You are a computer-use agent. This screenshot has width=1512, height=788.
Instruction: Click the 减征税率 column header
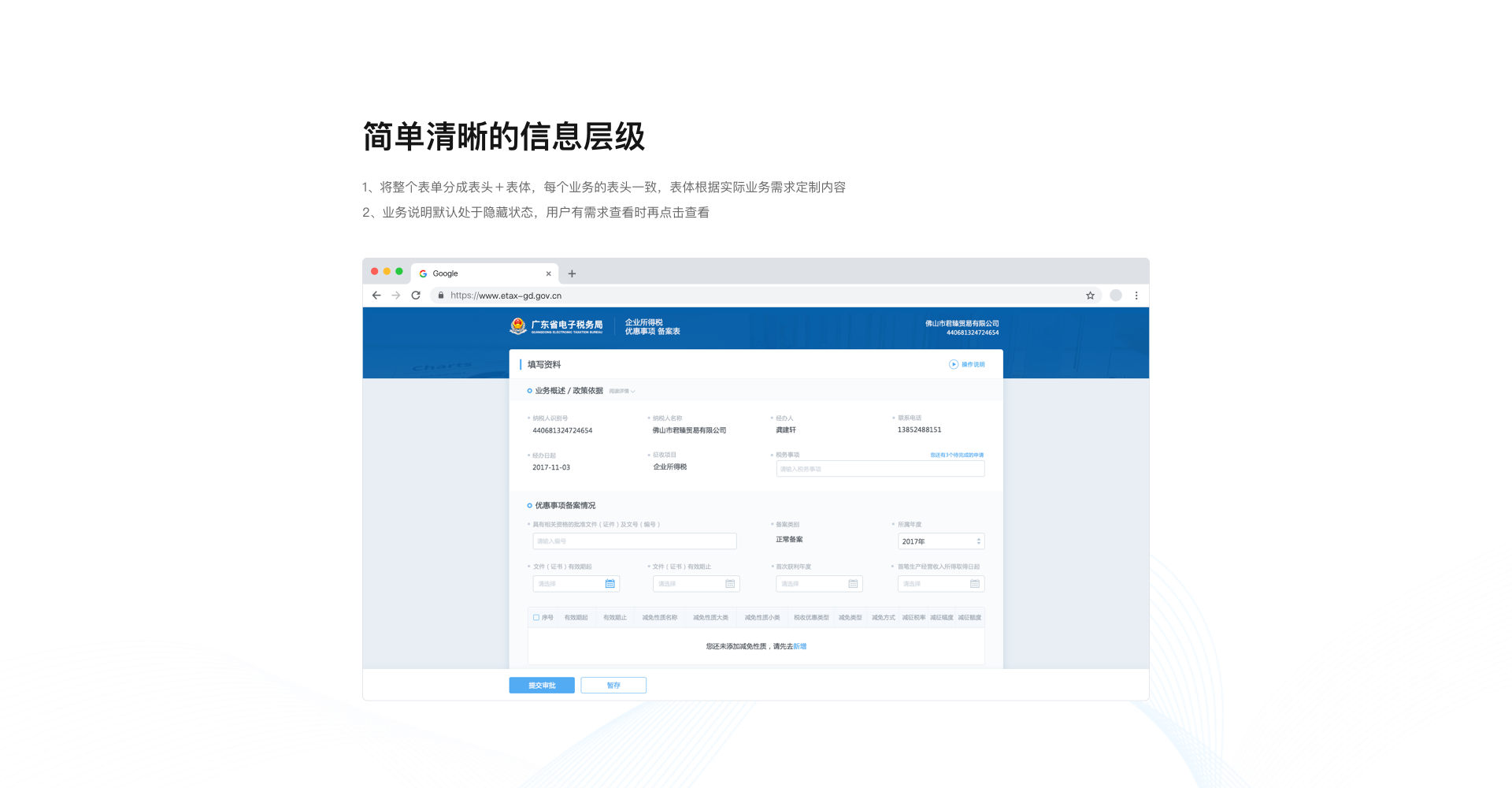coord(913,618)
